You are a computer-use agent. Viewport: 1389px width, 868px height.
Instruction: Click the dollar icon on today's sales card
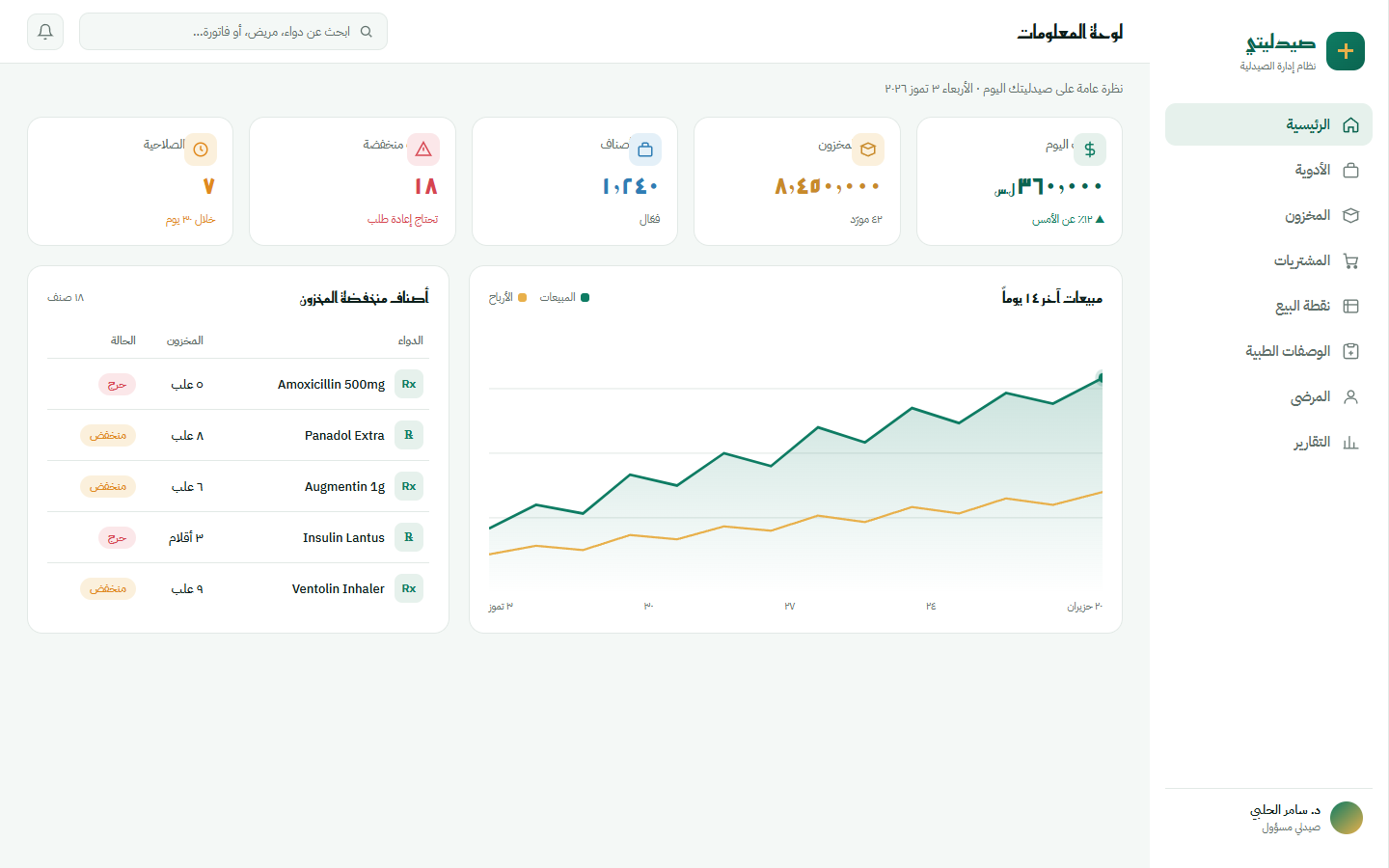(1090, 149)
